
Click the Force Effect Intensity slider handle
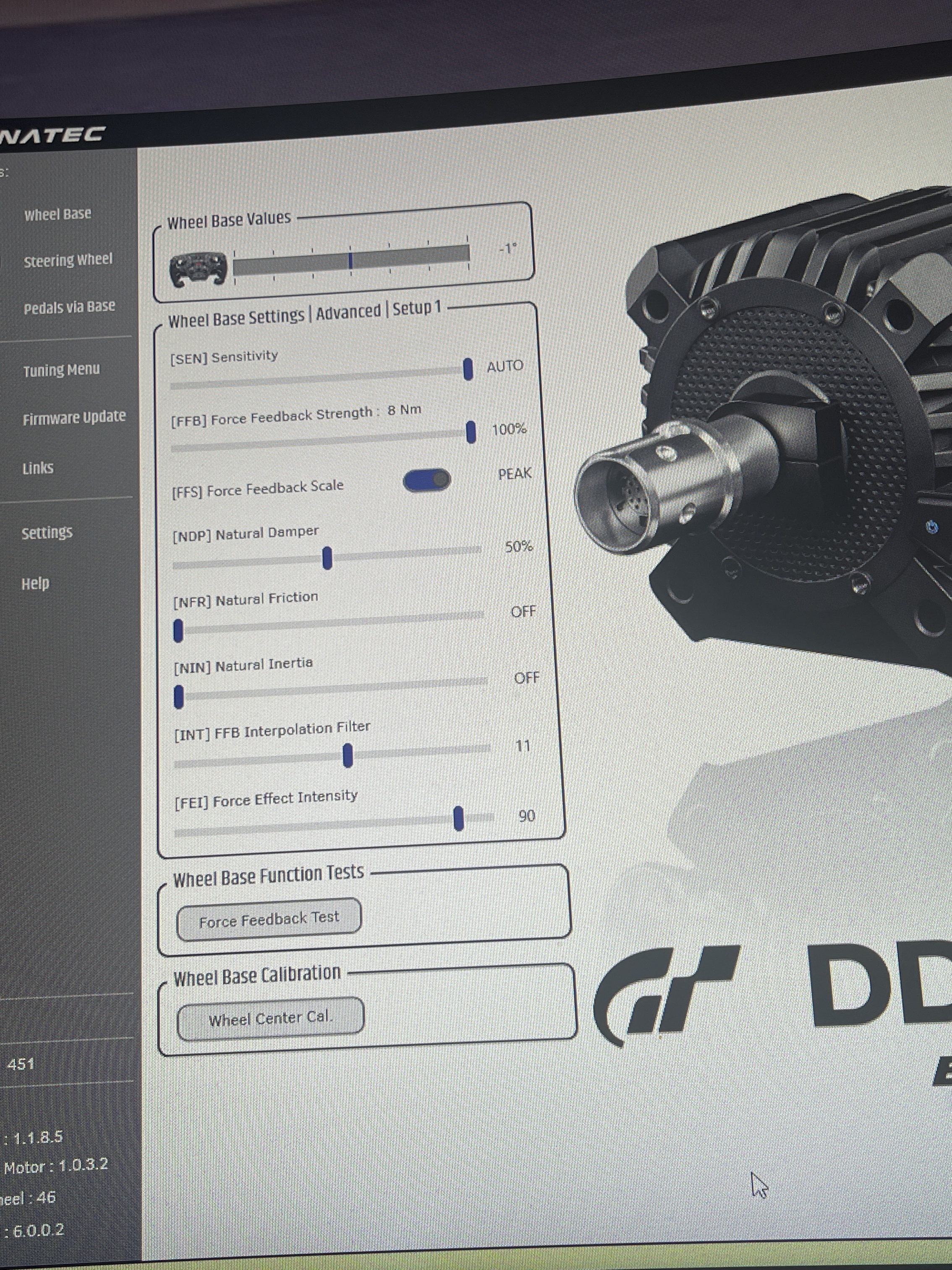pyautogui.click(x=458, y=819)
